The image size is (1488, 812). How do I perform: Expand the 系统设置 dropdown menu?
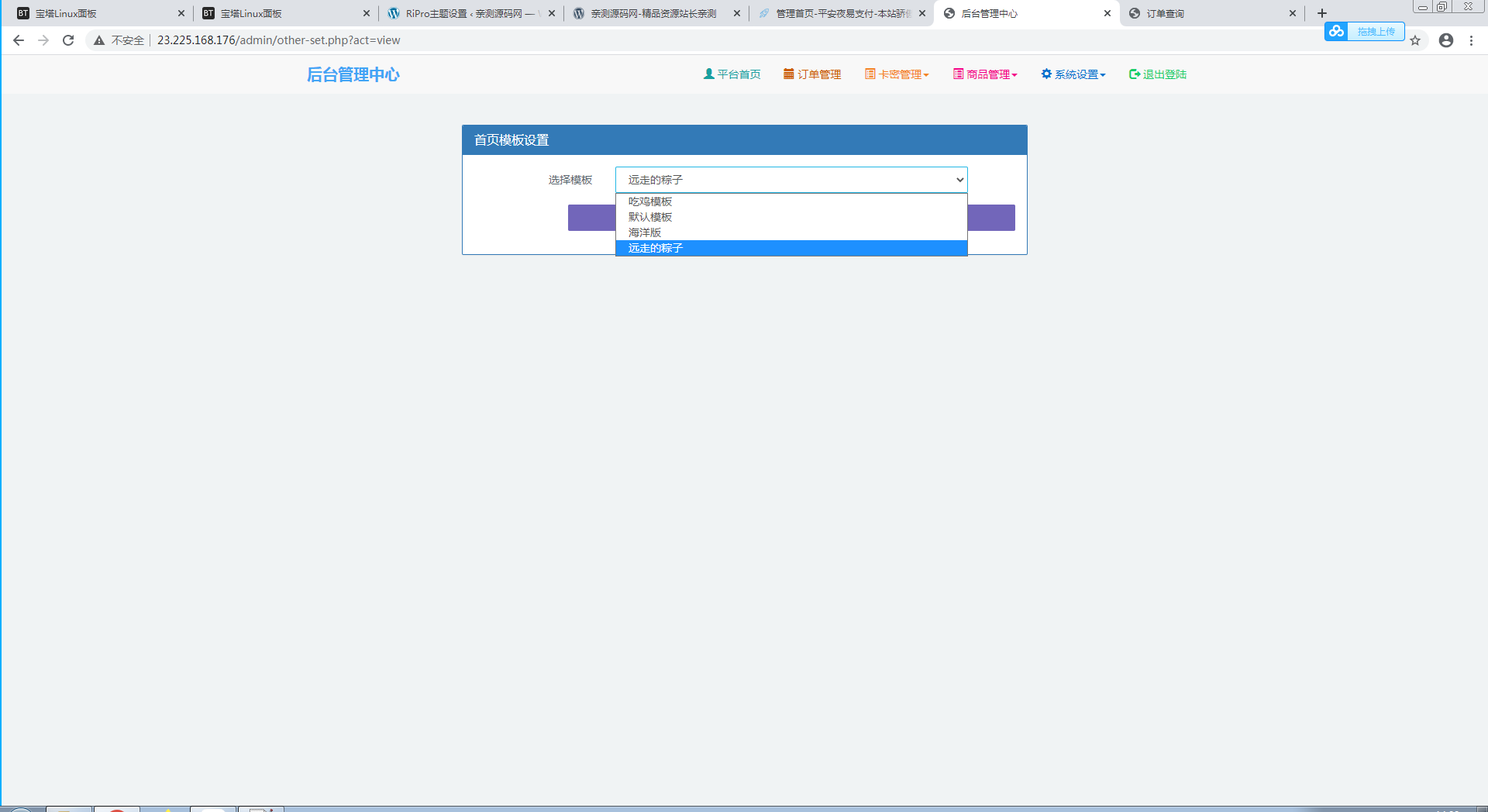click(1073, 74)
